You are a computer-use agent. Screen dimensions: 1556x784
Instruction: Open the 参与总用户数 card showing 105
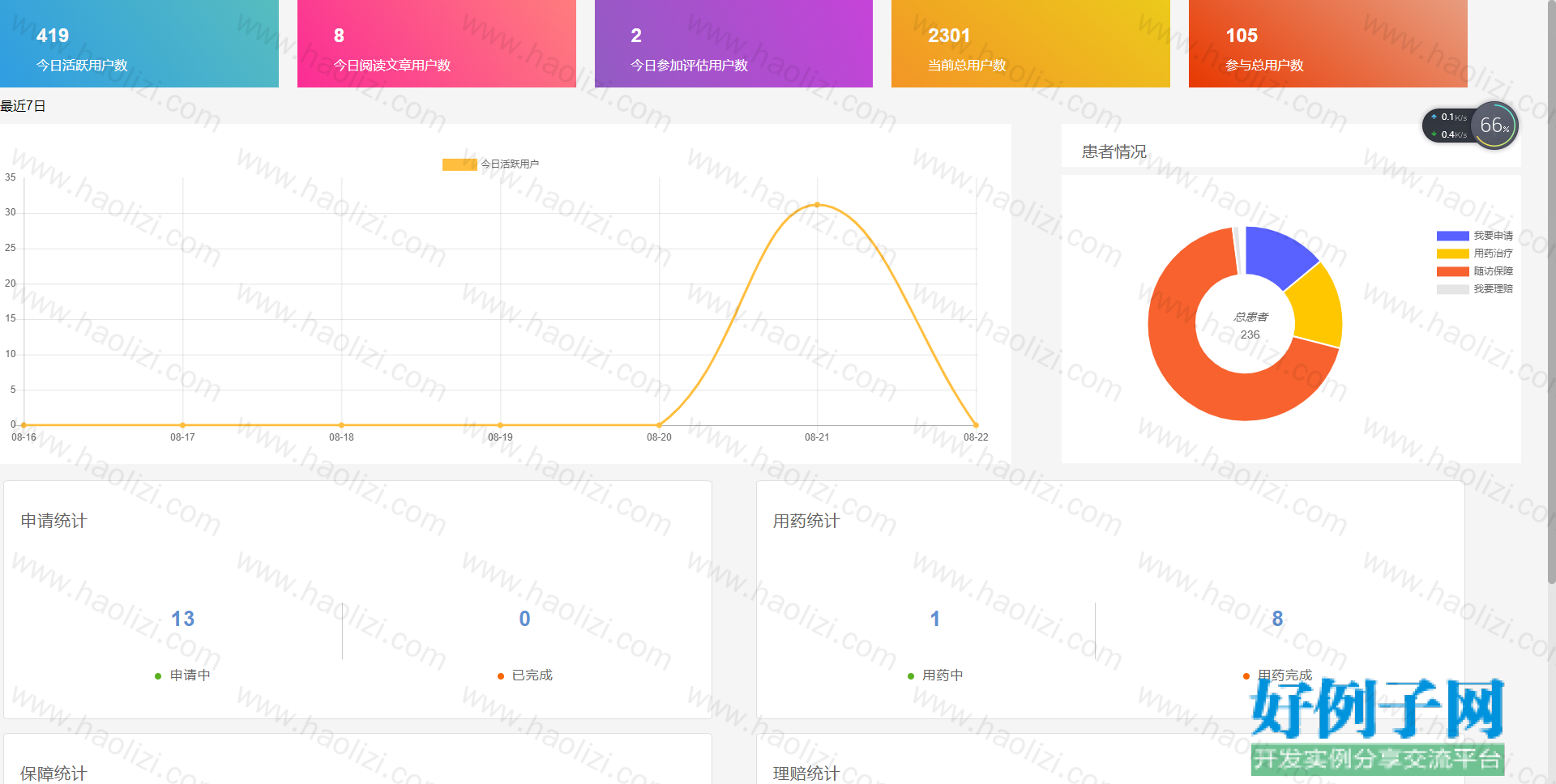coord(1328,44)
